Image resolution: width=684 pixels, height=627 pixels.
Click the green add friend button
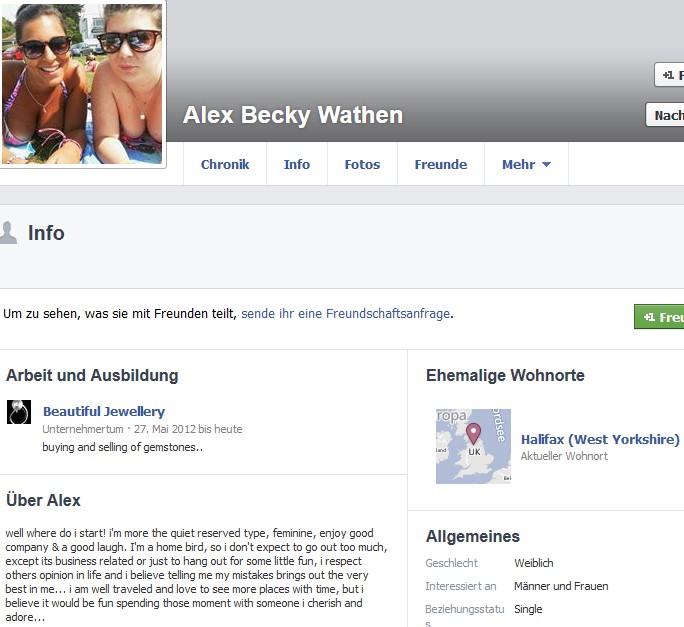tap(659, 317)
